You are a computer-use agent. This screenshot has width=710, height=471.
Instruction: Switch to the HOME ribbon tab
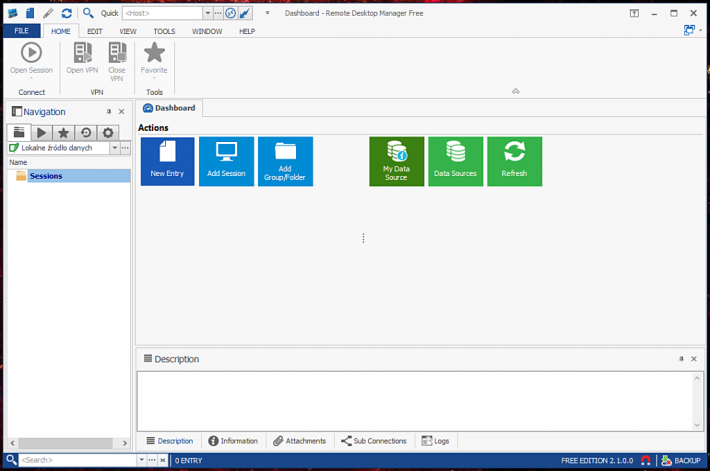(61, 31)
